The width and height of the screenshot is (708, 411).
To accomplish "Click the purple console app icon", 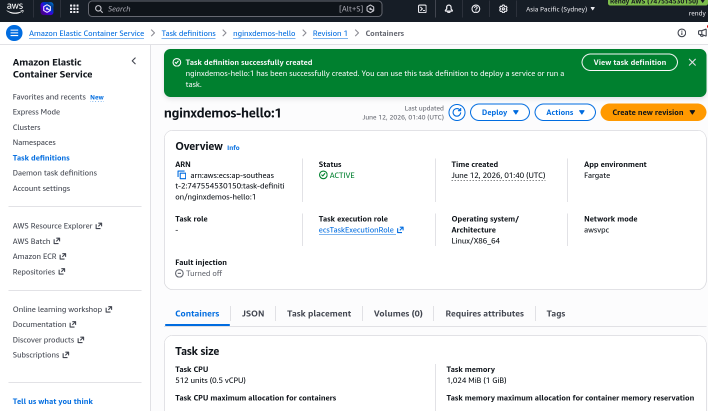I will click(47, 9).
